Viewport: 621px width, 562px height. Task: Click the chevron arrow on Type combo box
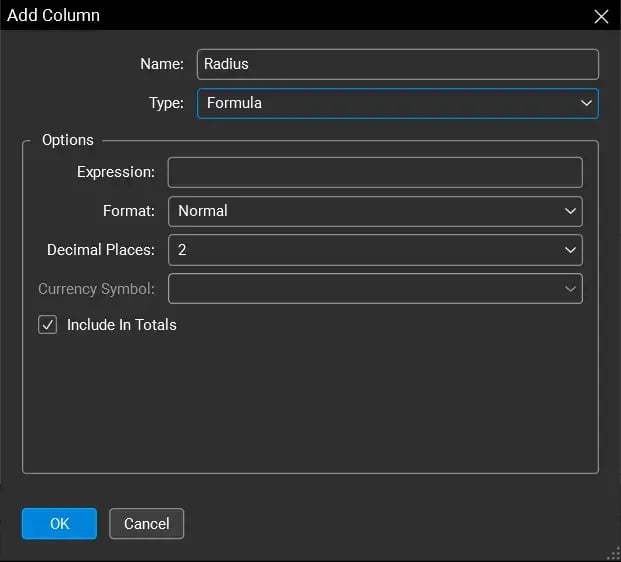point(586,103)
